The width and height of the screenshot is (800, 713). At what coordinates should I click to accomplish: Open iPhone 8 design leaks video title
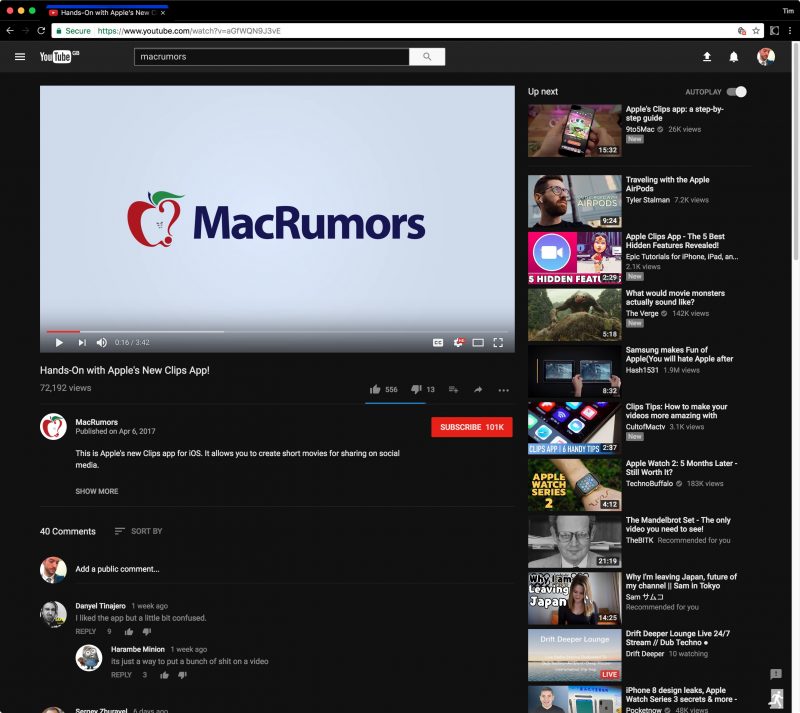click(x=681, y=695)
